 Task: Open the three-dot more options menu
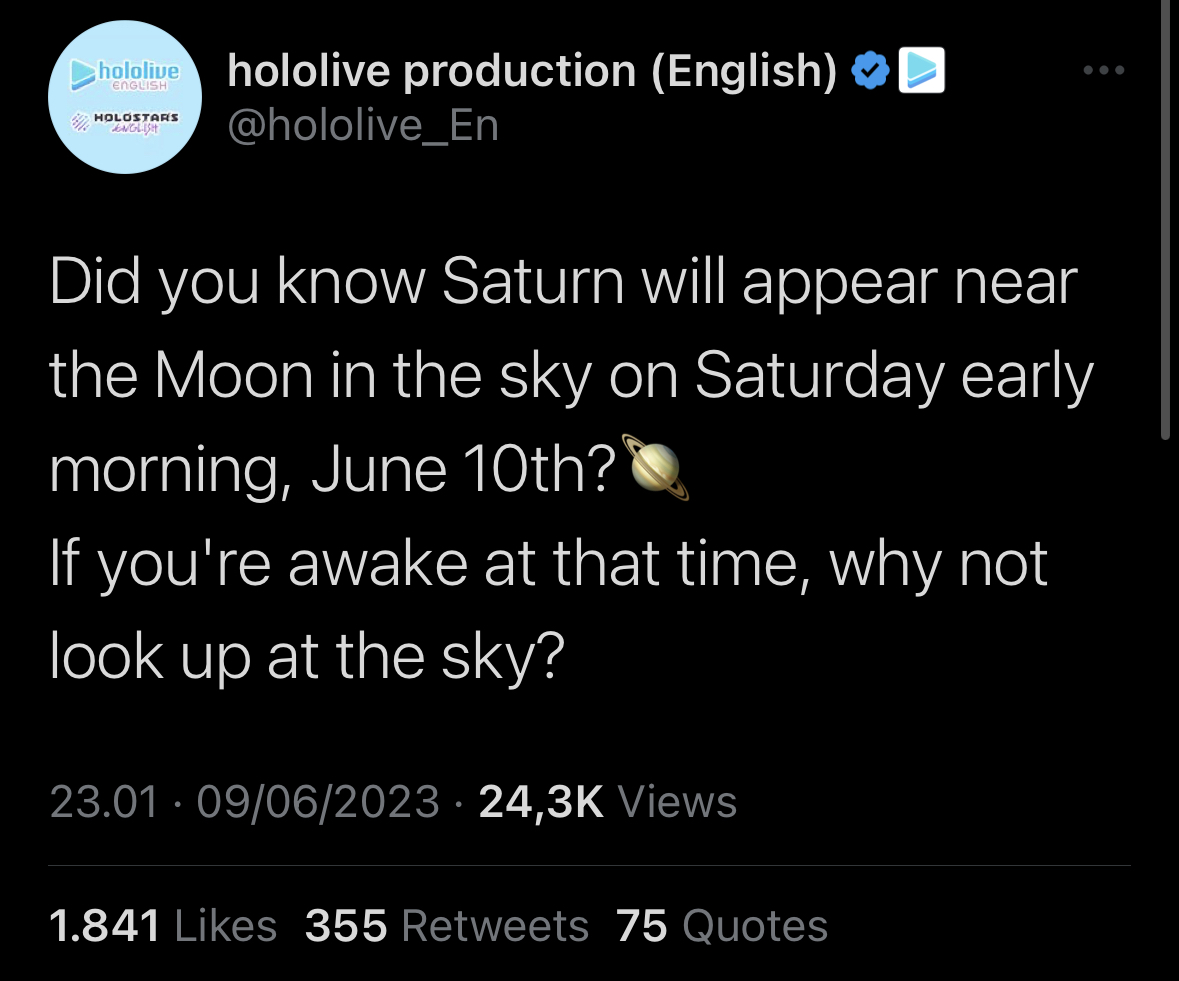pos(1104,71)
